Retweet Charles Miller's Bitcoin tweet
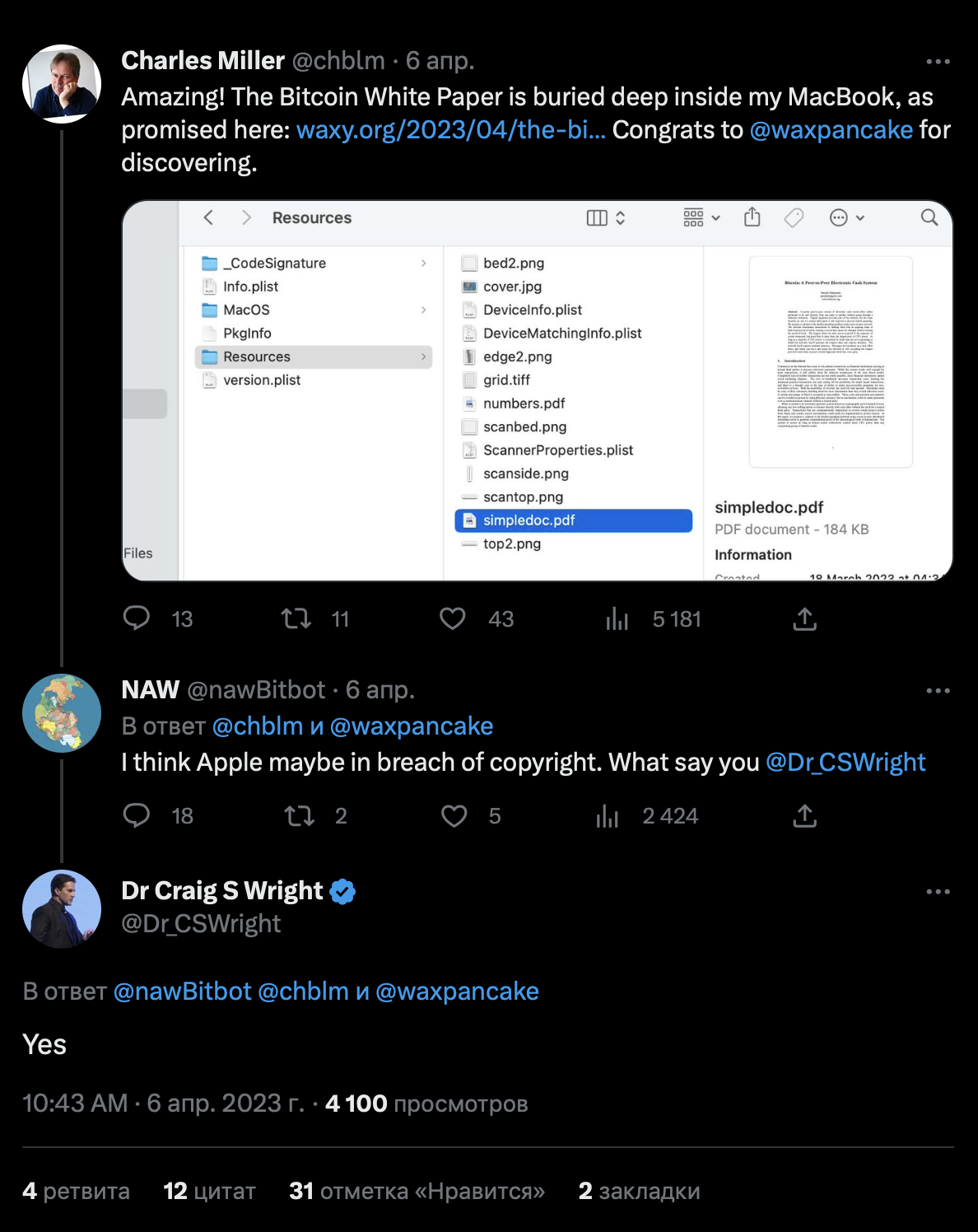This screenshot has height=1232, width=978. click(x=296, y=618)
